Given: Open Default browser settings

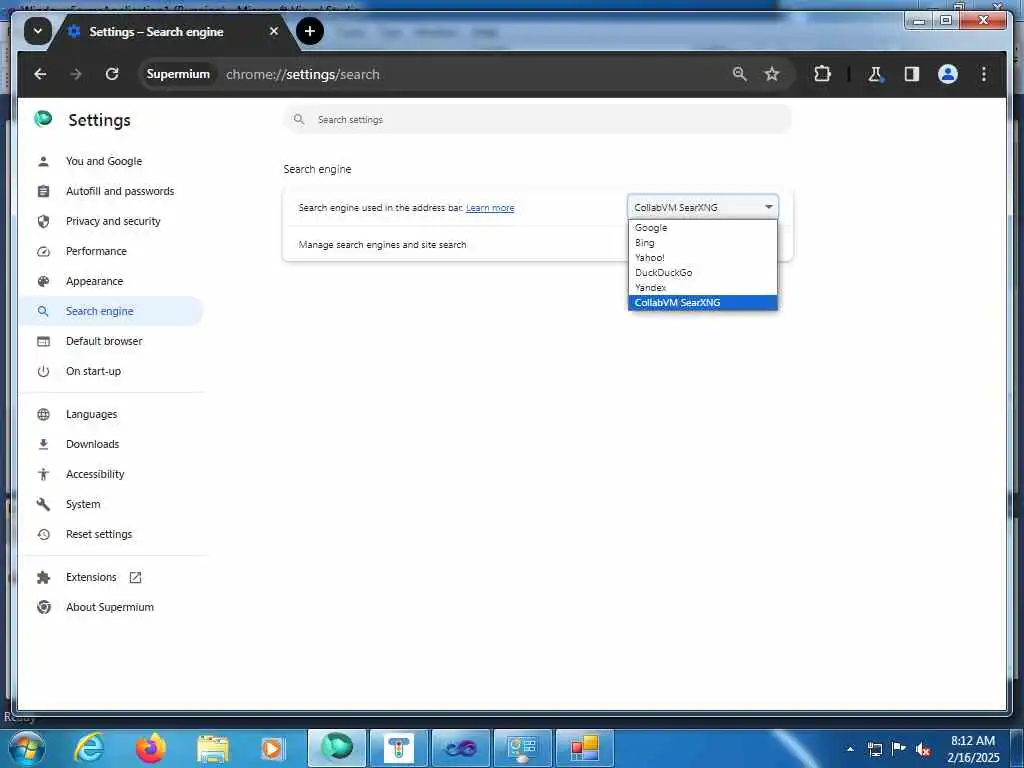Looking at the screenshot, I should (104, 342).
